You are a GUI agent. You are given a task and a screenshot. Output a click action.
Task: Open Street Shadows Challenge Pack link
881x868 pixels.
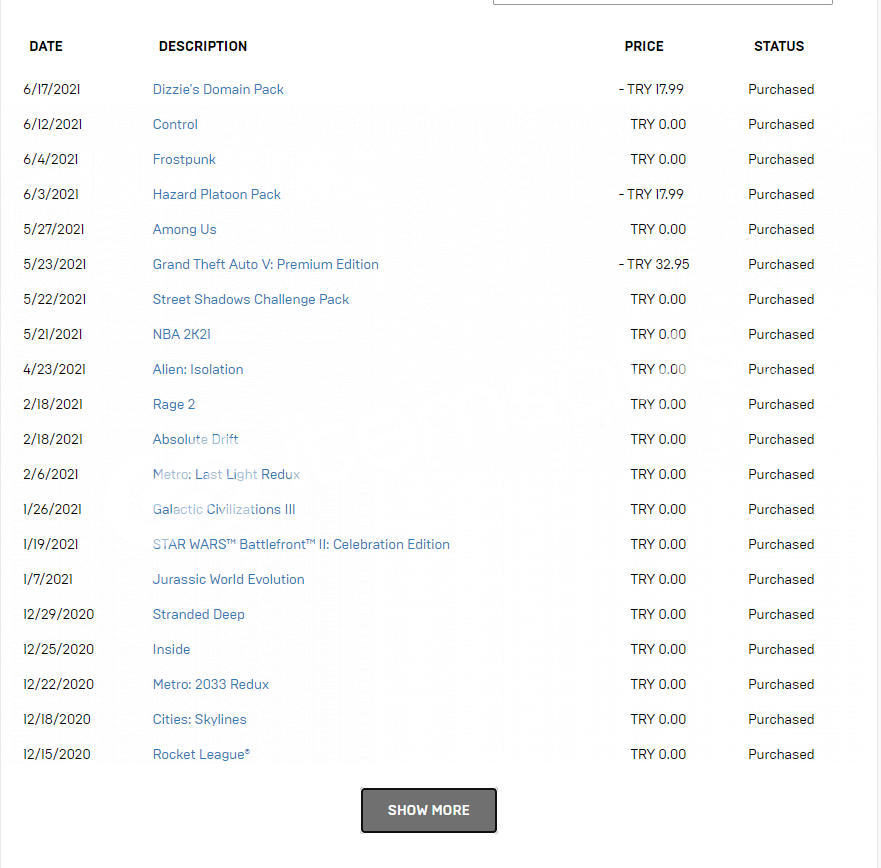251,299
